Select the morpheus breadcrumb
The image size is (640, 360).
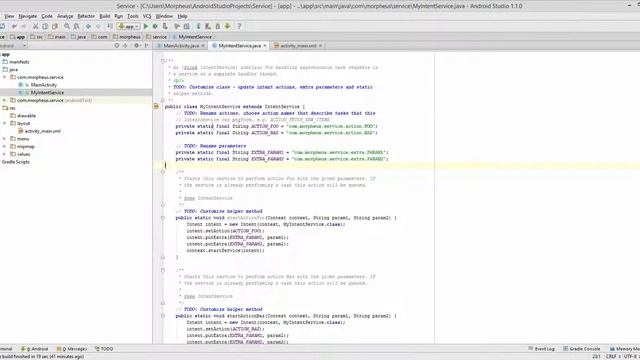[127, 37]
